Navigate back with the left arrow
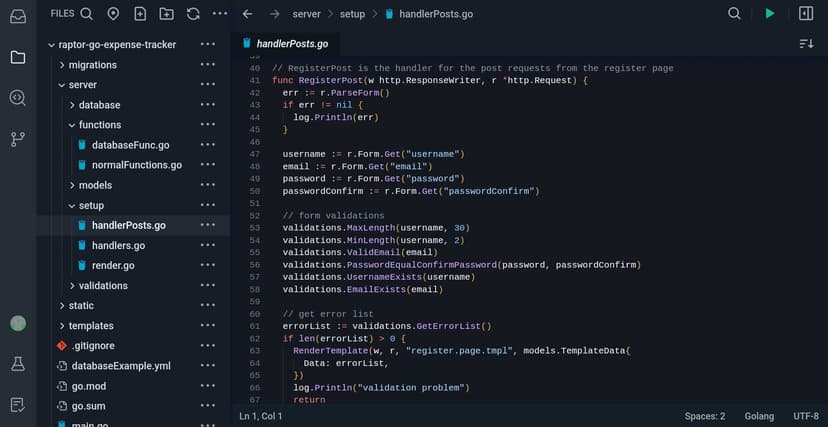Viewport: 828px width, 427px height. (247, 14)
